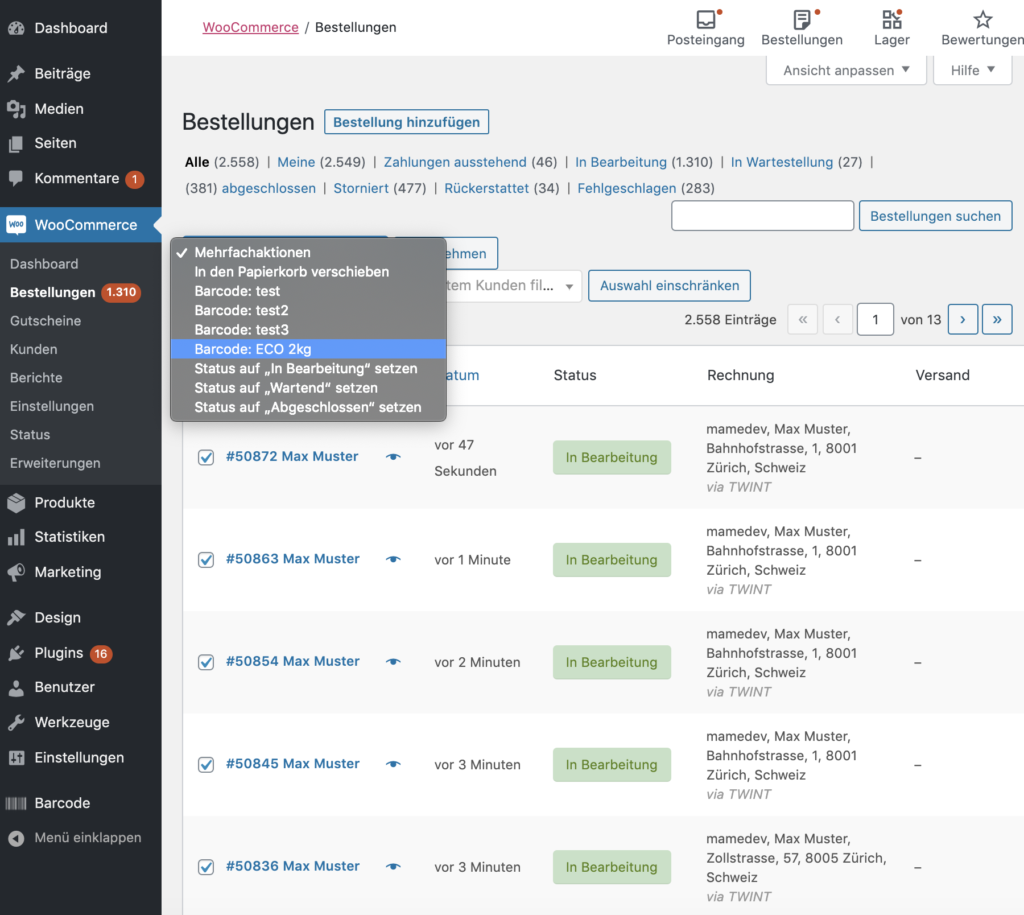Click the Menü einklappen collapse arrow icon
1024x915 pixels.
pos(16,838)
